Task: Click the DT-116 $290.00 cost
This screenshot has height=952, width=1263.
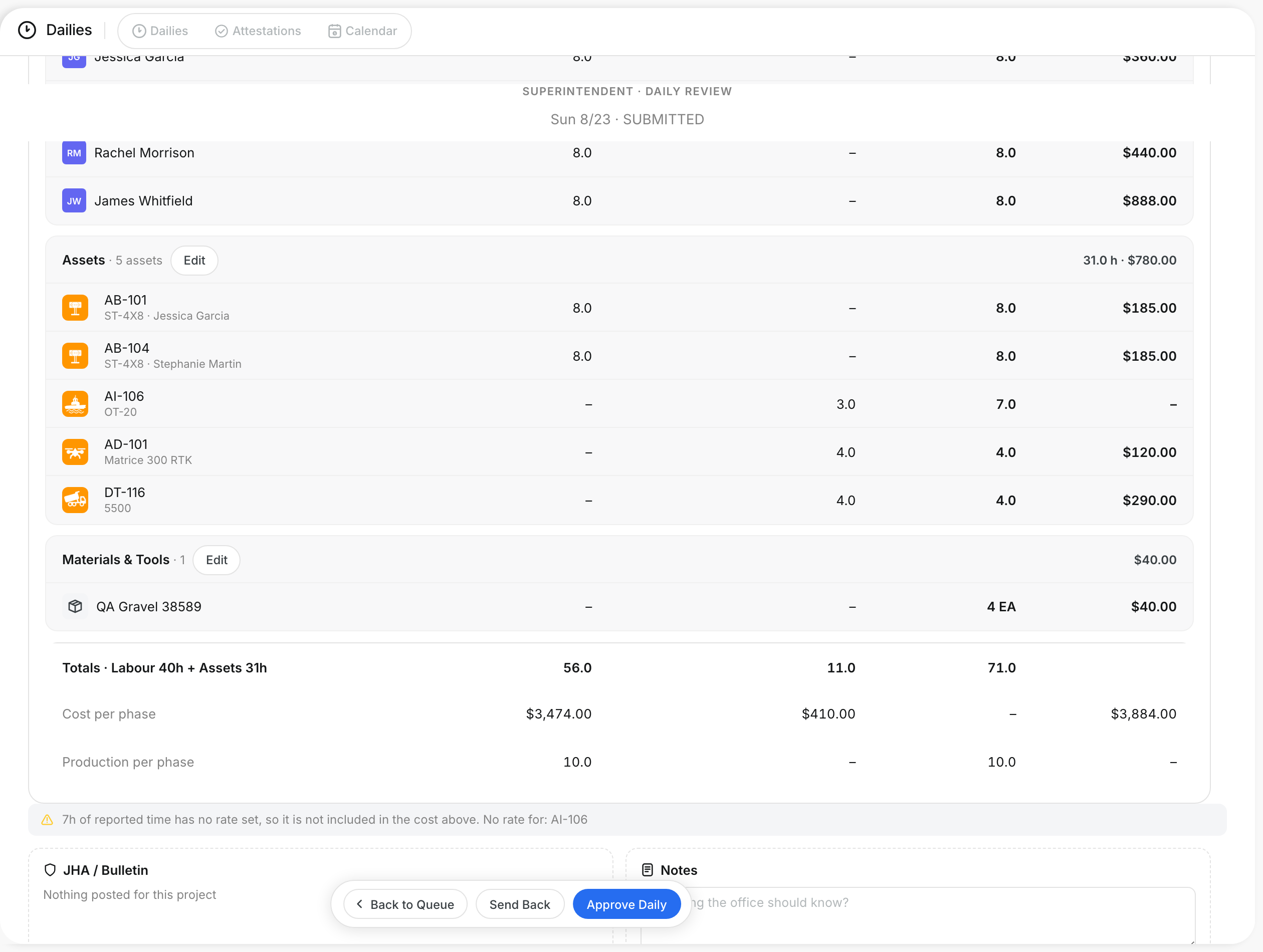Action: (1149, 501)
